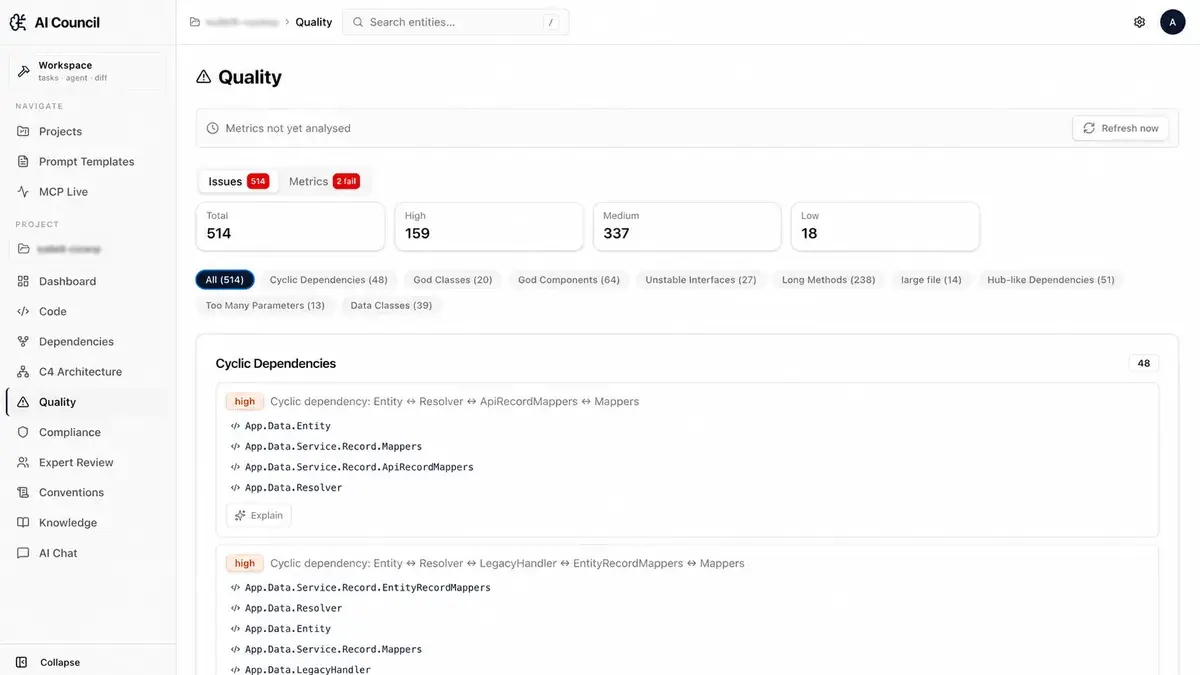This screenshot has width=1200, height=675.
Task: Filter by Hub-like Dependencies (51)
Action: pyautogui.click(x=1051, y=280)
